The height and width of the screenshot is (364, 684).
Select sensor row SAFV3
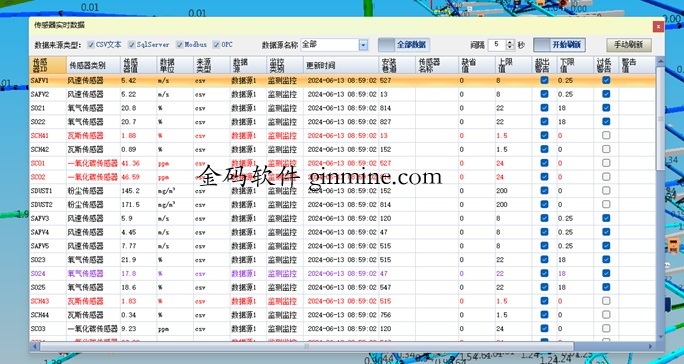[x=342, y=218]
